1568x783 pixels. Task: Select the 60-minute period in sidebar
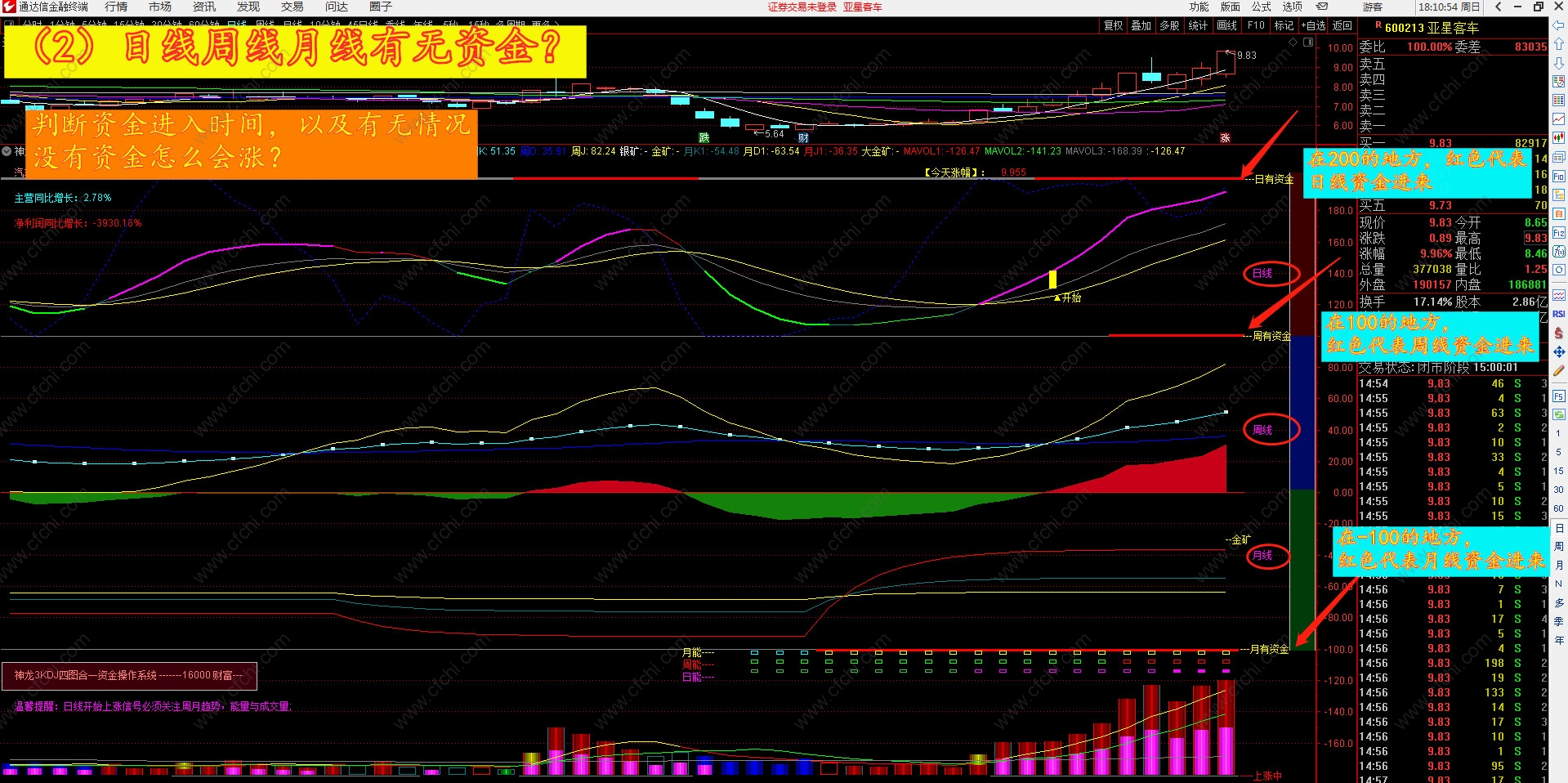(1559, 508)
